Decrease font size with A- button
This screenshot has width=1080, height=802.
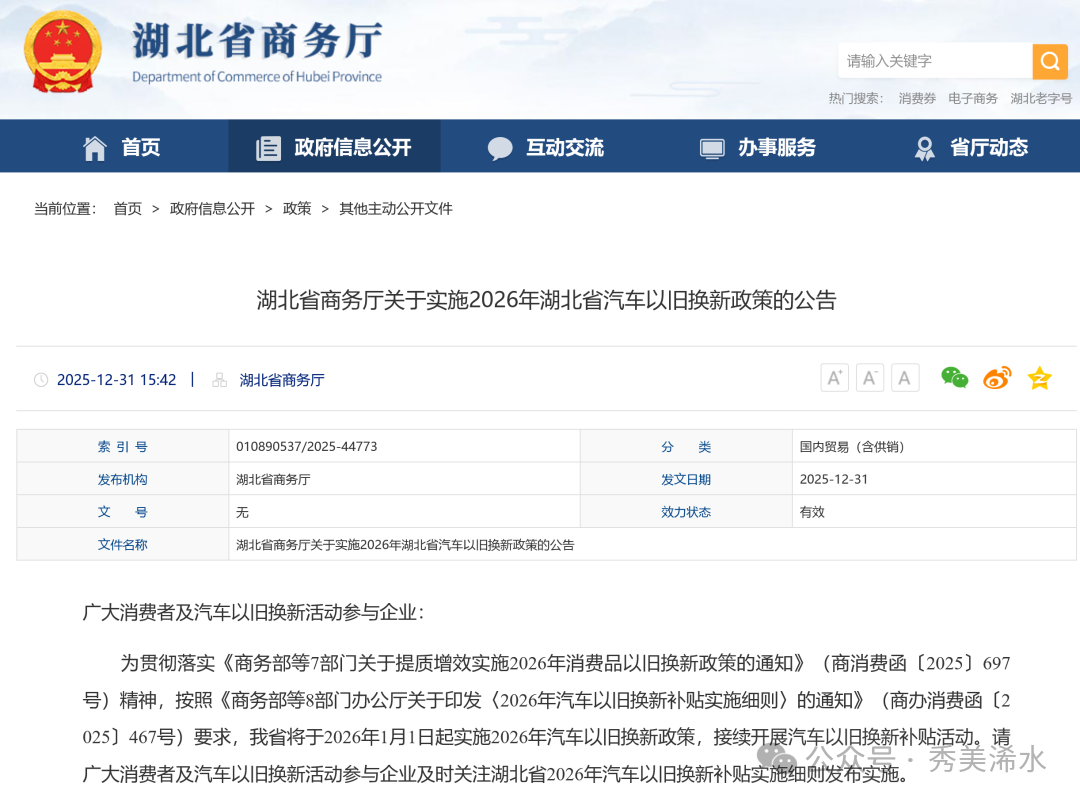tap(870, 378)
